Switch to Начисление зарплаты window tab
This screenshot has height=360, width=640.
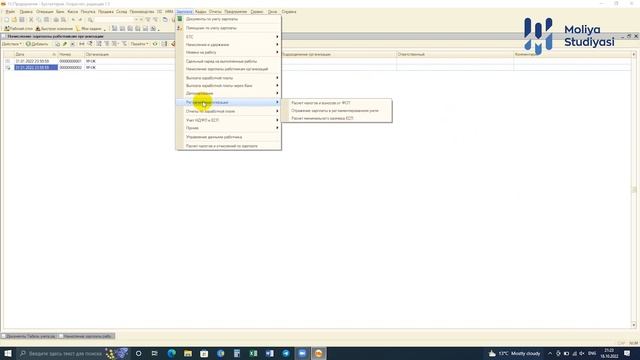coord(86,336)
